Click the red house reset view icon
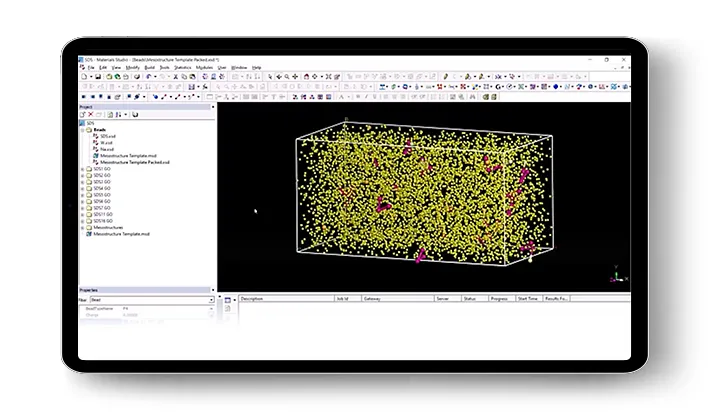 (307, 77)
